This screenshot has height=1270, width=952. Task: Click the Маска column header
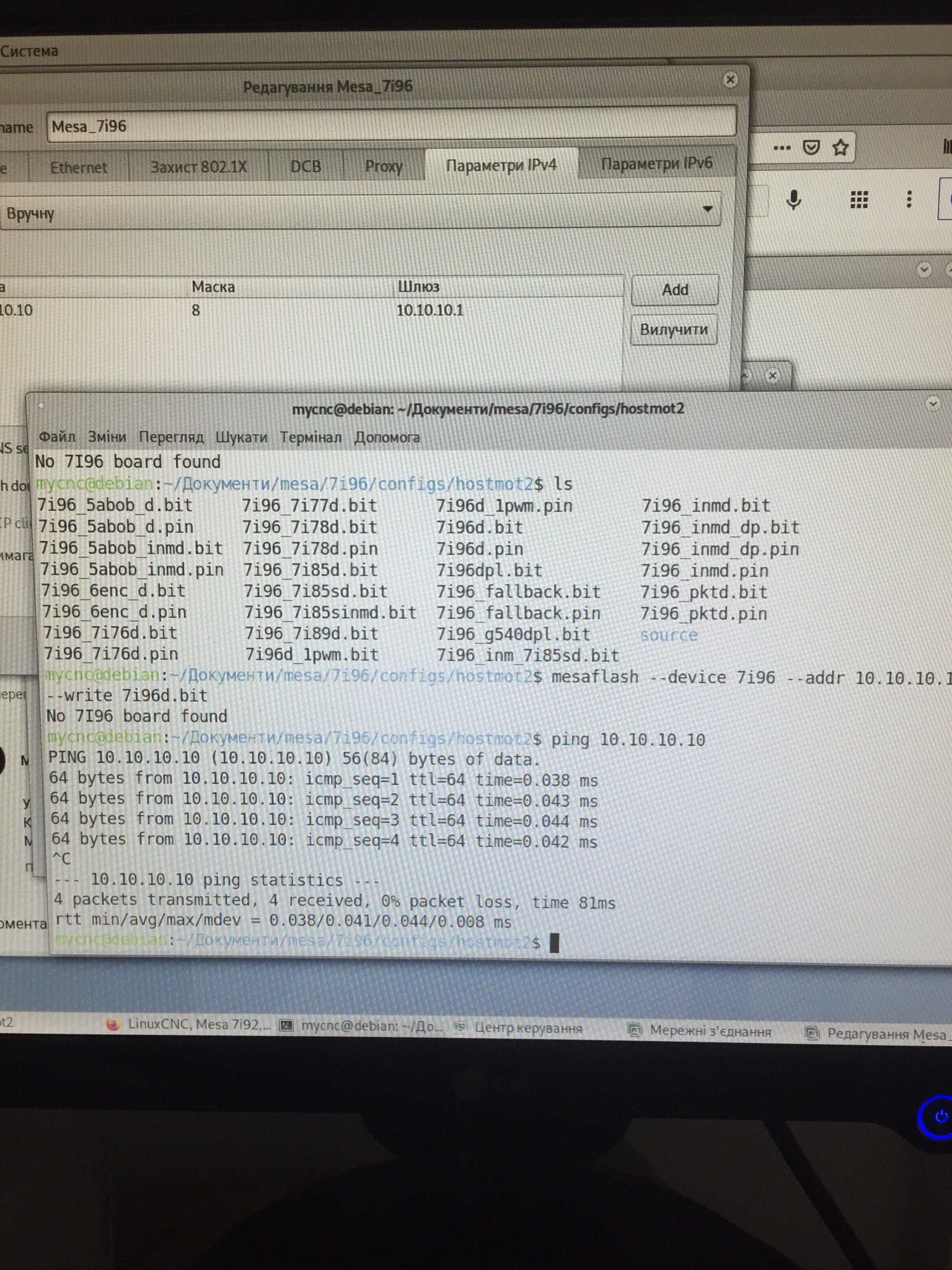(213, 286)
